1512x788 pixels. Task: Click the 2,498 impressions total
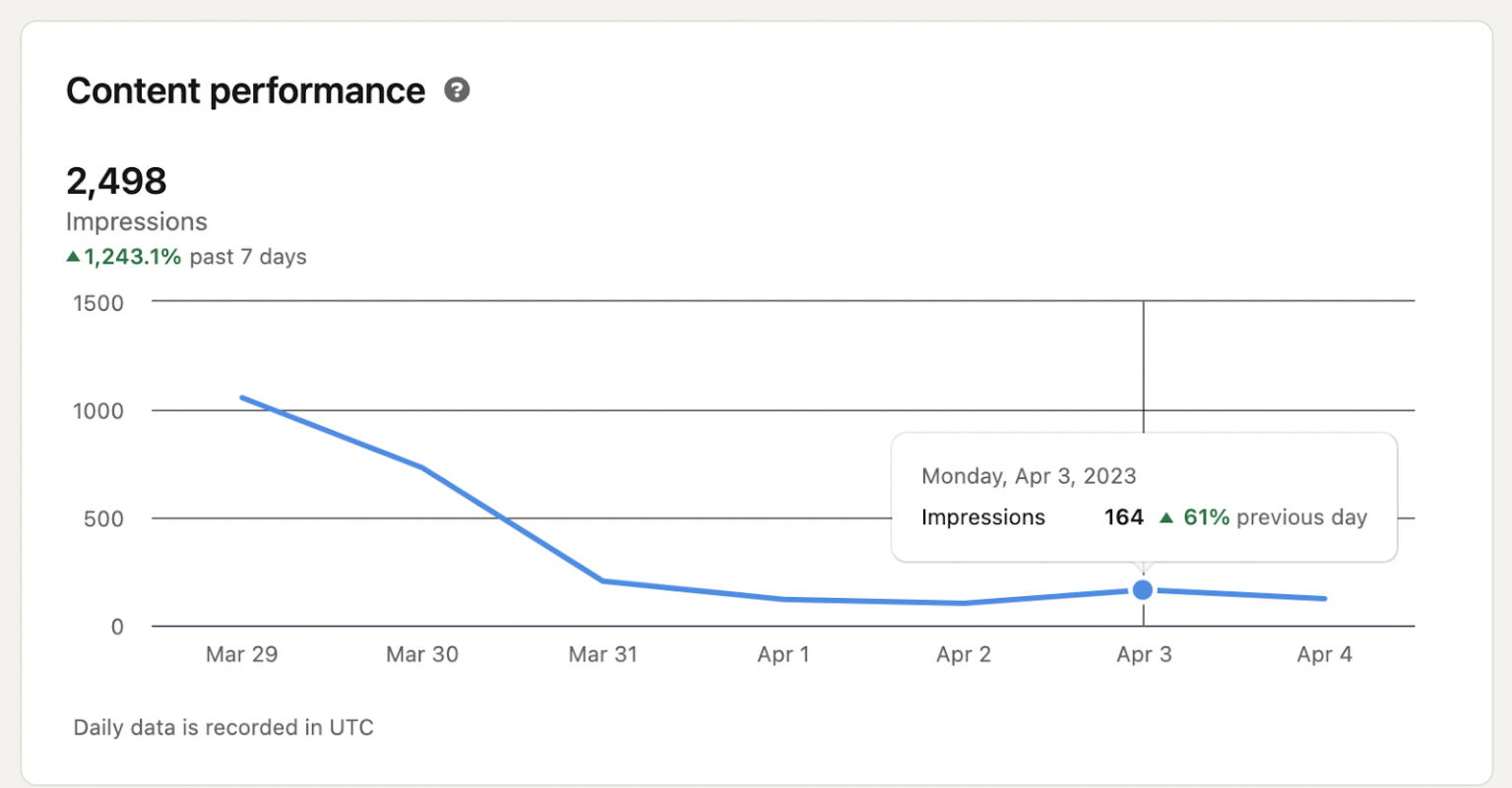[116, 181]
